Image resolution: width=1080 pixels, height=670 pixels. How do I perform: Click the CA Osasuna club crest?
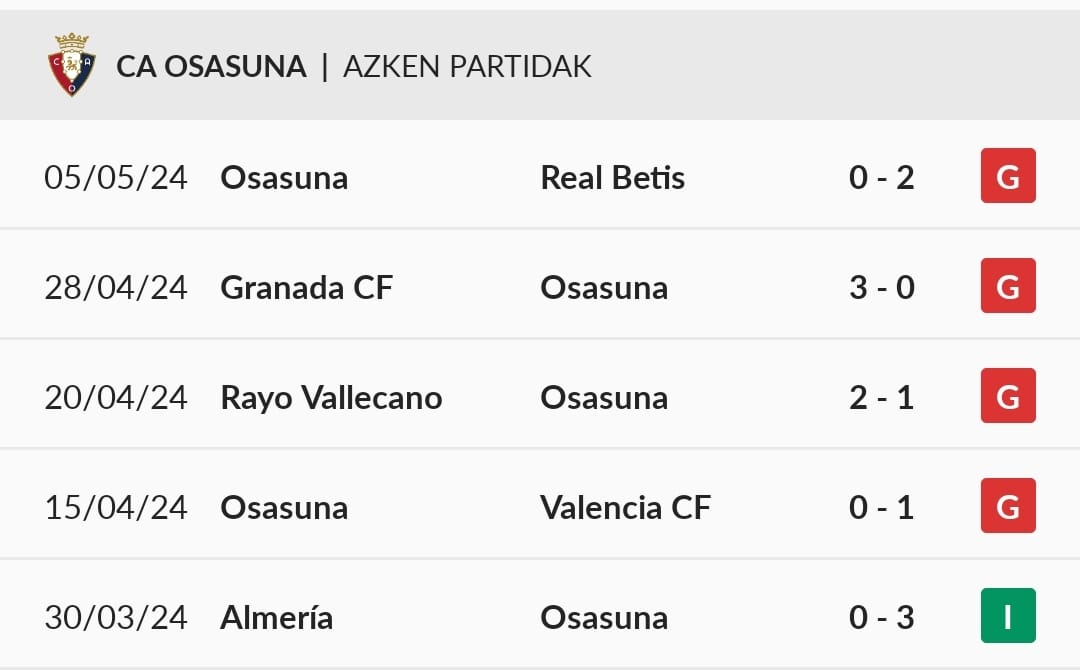pyautogui.click(x=72, y=65)
